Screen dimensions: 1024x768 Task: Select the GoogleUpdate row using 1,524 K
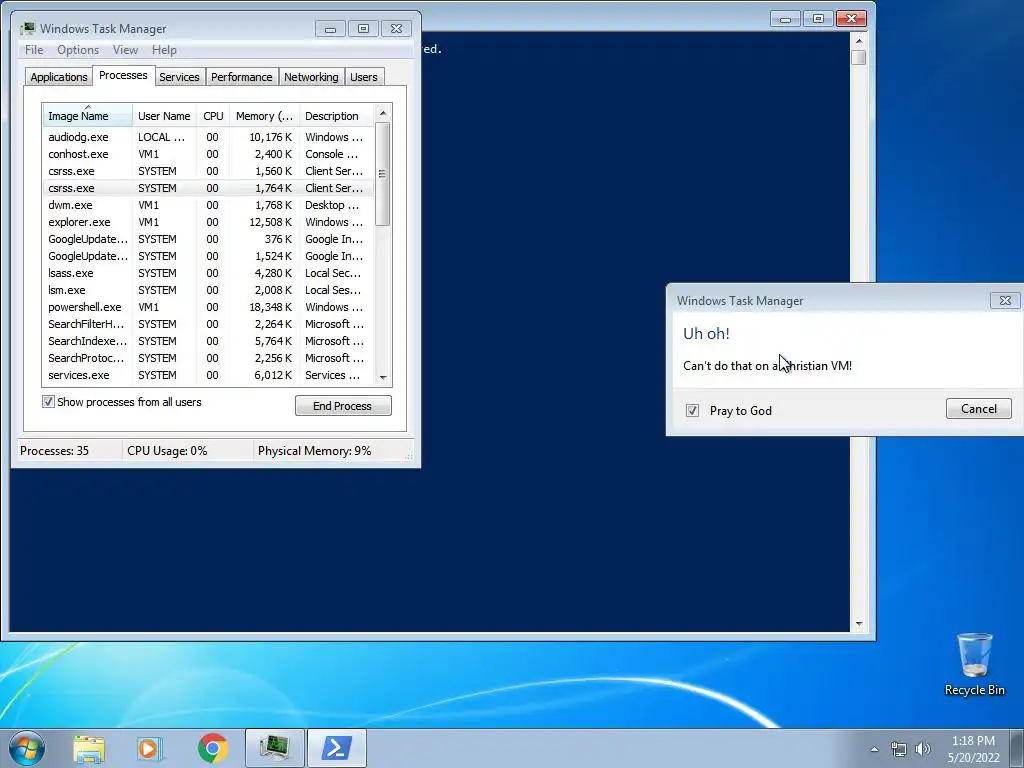(x=208, y=256)
